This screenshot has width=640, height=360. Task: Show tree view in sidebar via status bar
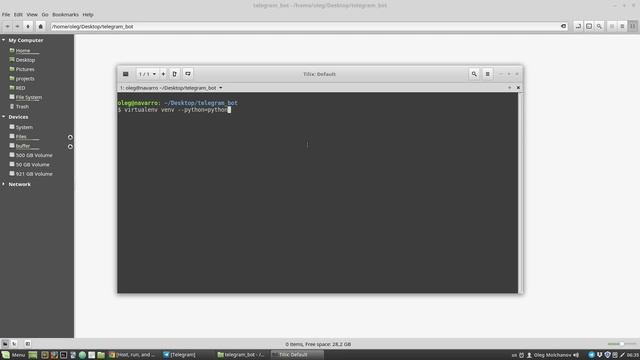14,344
